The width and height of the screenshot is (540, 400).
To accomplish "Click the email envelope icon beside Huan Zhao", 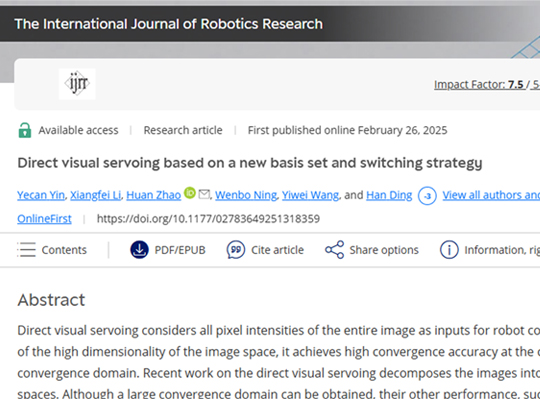I will tap(204, 194).
